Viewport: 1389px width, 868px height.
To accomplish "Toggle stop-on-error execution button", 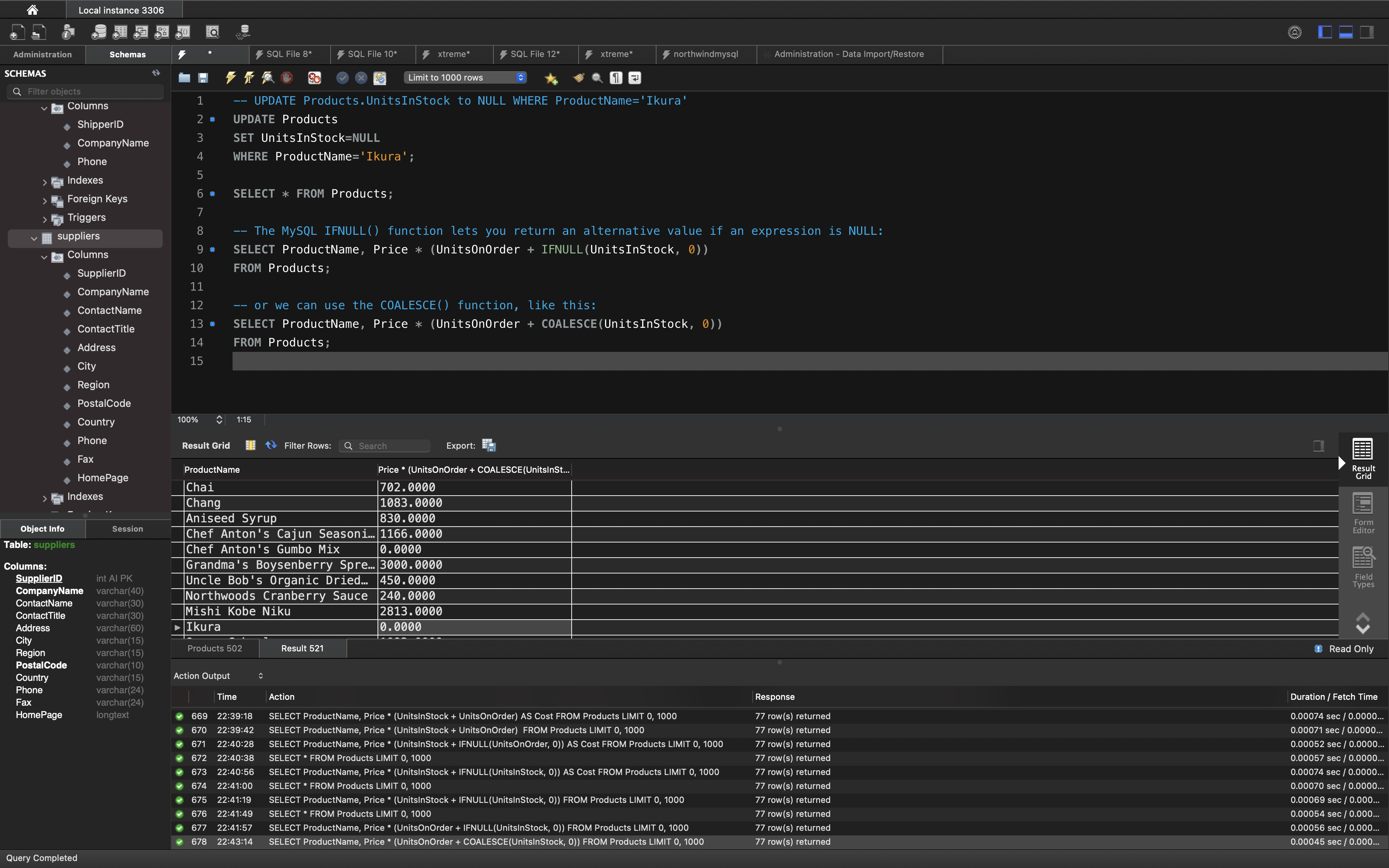I will [x=315, y=77].
